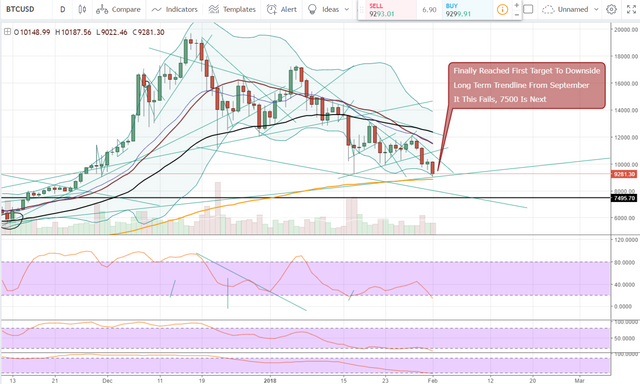640x384 pixels.
Task: Click the cloud save layout icon
Action: 548,9
